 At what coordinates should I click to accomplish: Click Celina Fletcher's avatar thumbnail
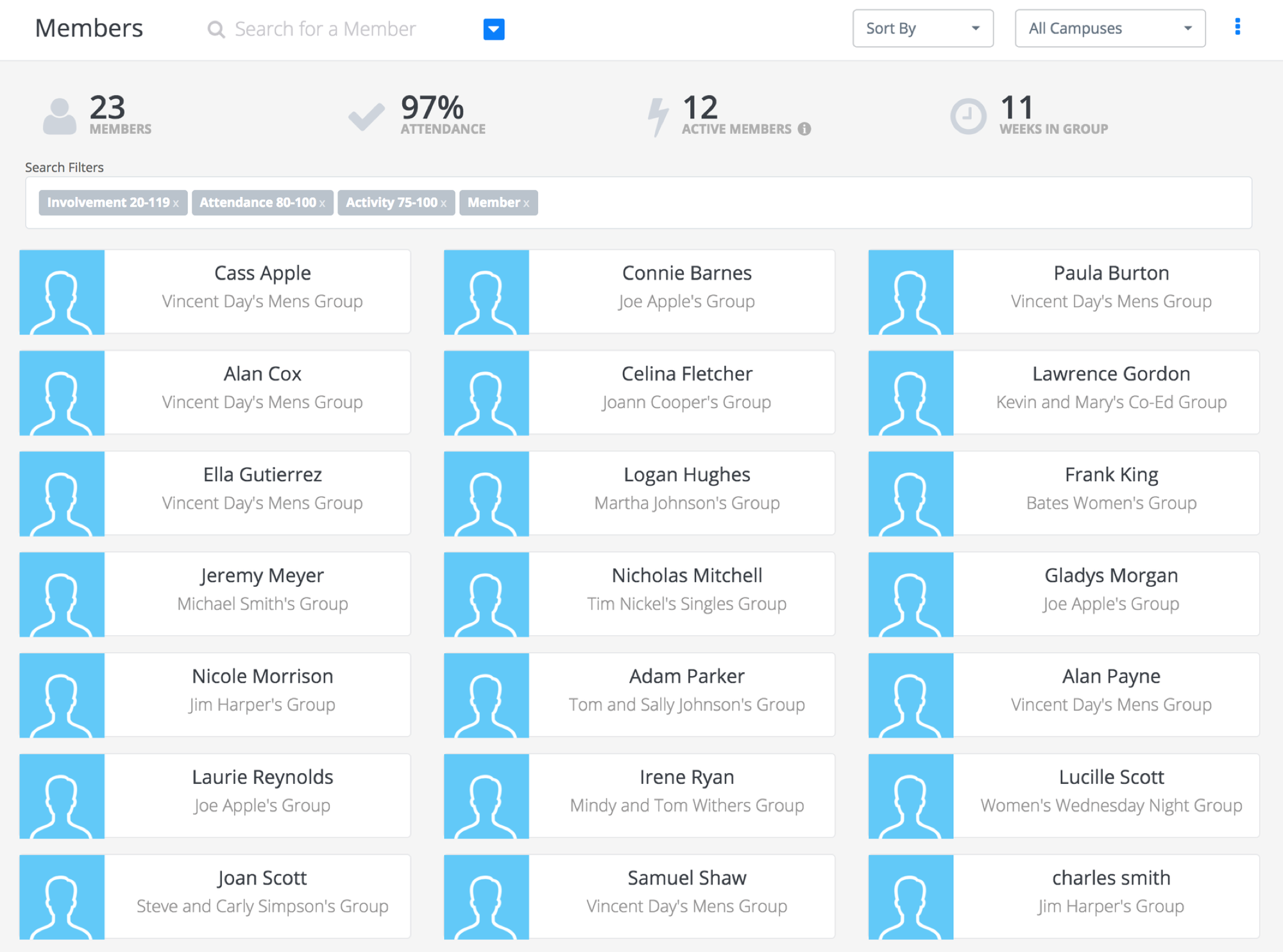point(486,393)
